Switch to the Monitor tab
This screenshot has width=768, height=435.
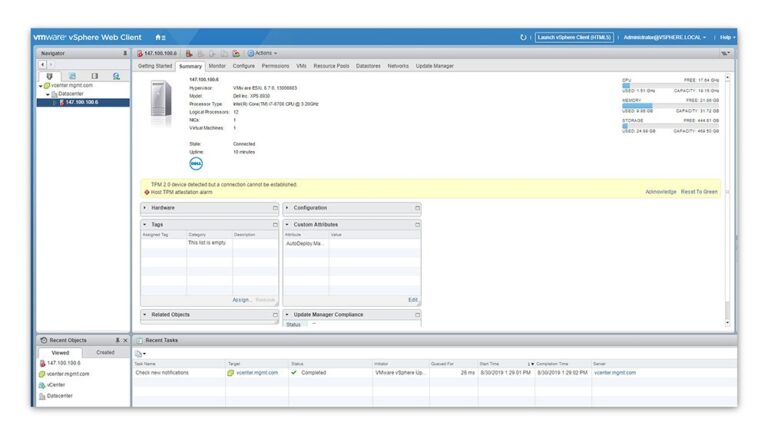point(217,66)
